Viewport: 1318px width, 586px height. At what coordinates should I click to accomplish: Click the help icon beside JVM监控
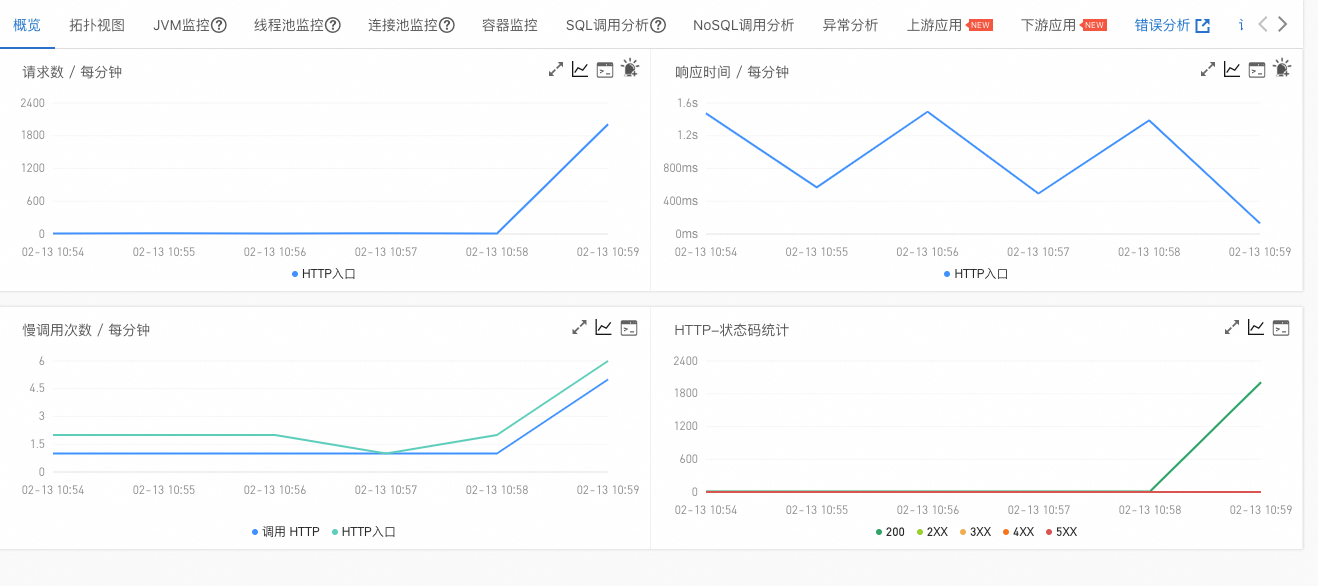point(219,25)
